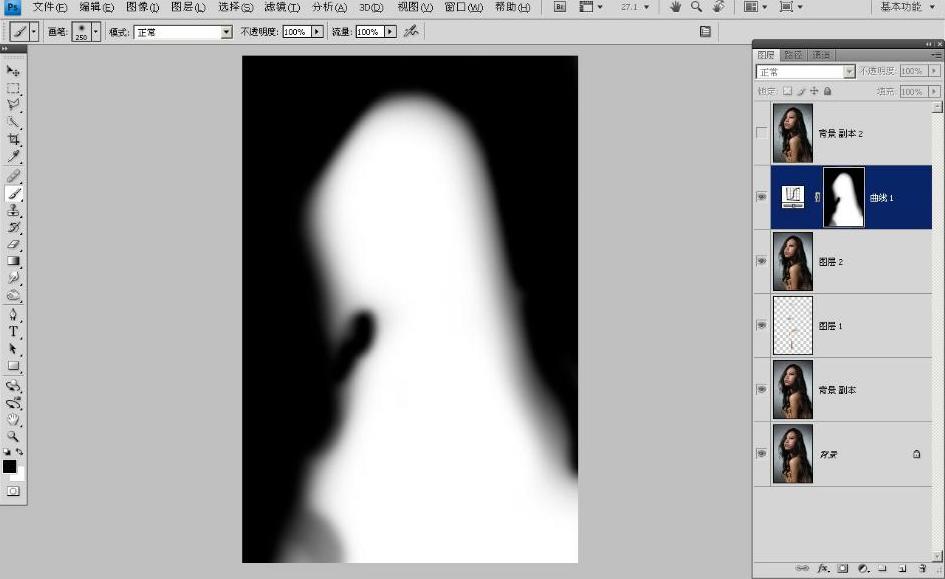Create a new layer

click(902, 568)
